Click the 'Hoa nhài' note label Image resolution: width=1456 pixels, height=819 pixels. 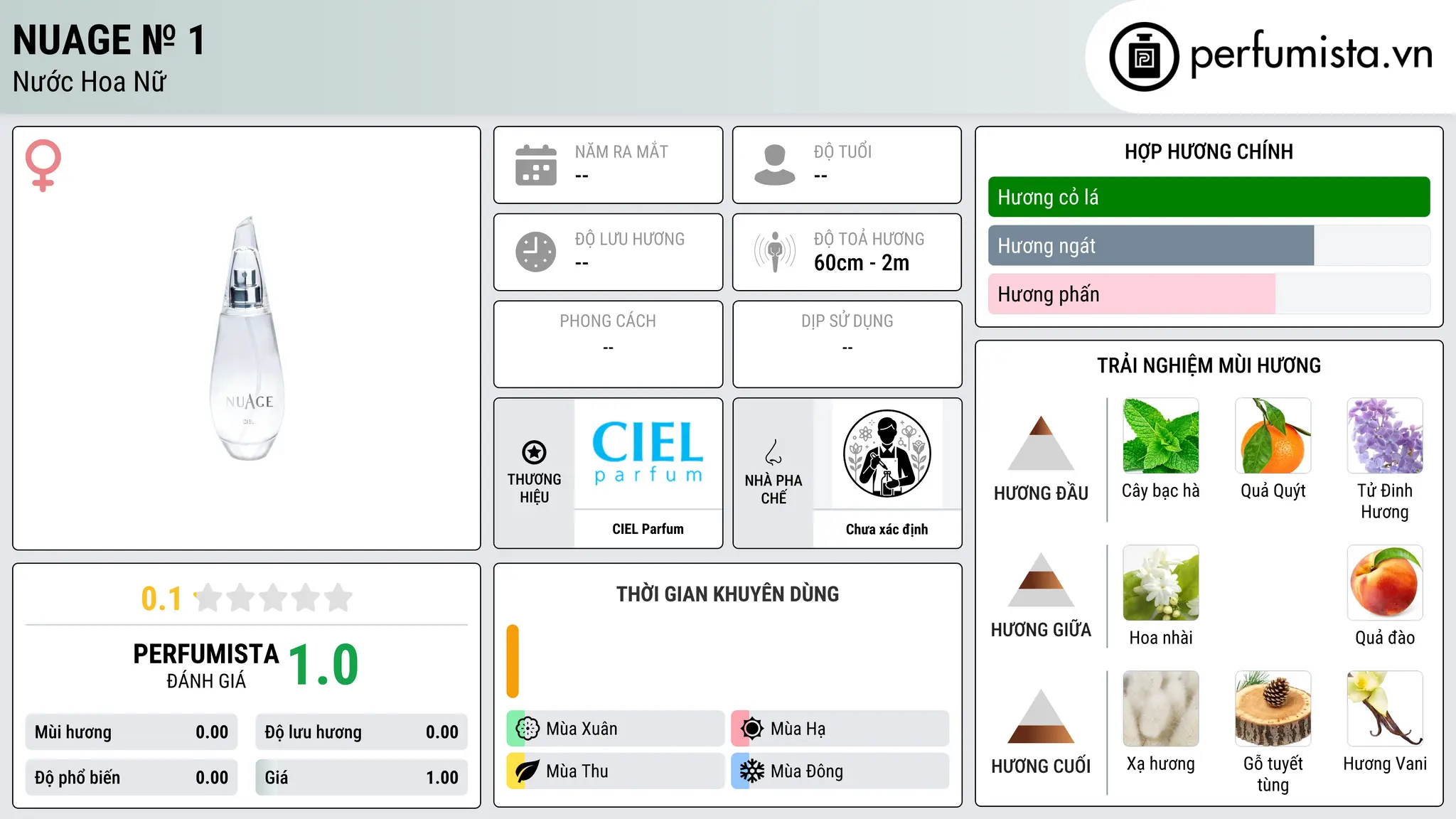pyautogui.click(x=1161, y=638)
